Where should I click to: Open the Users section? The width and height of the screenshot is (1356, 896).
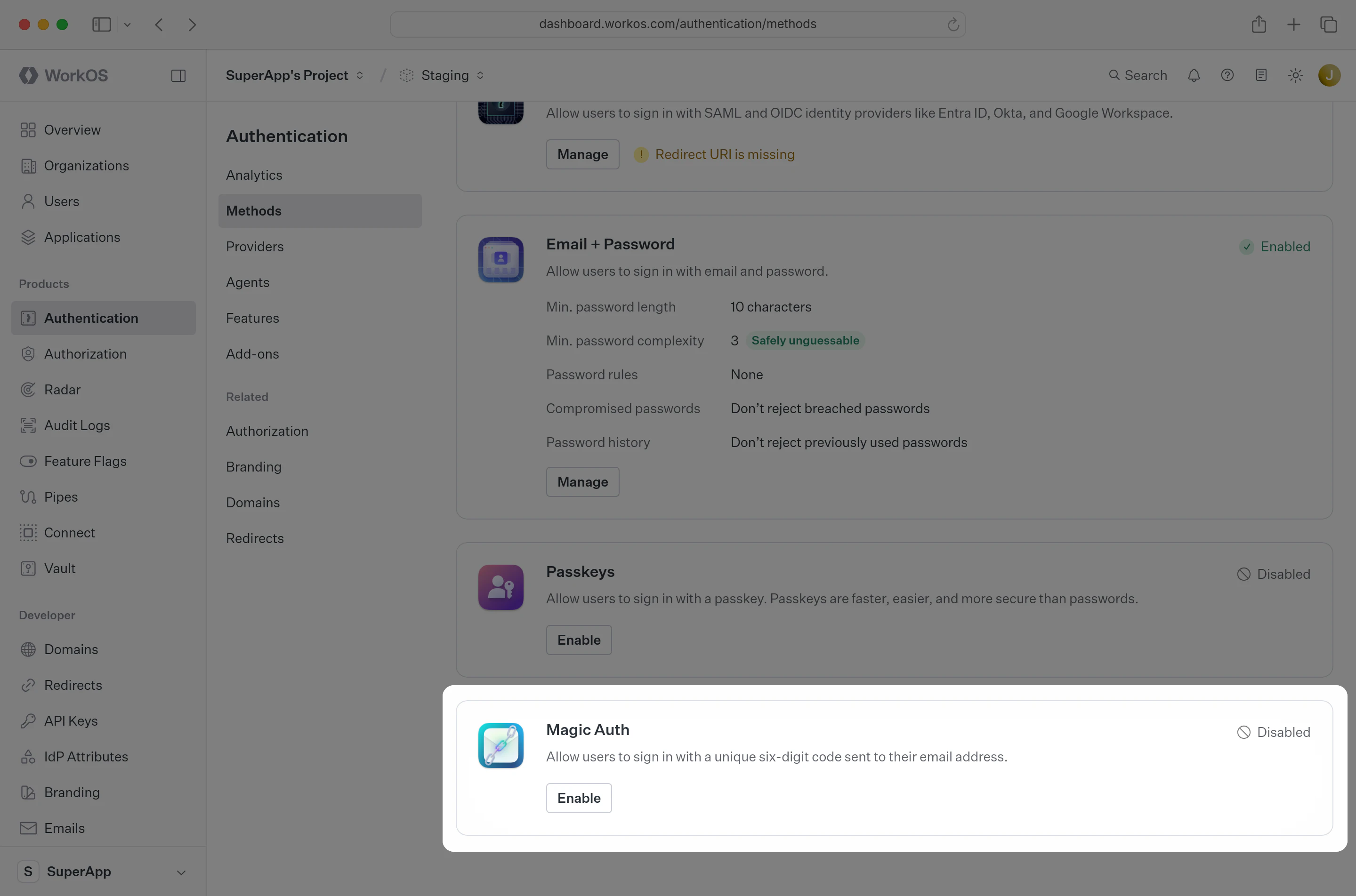(x=104, y=201)
